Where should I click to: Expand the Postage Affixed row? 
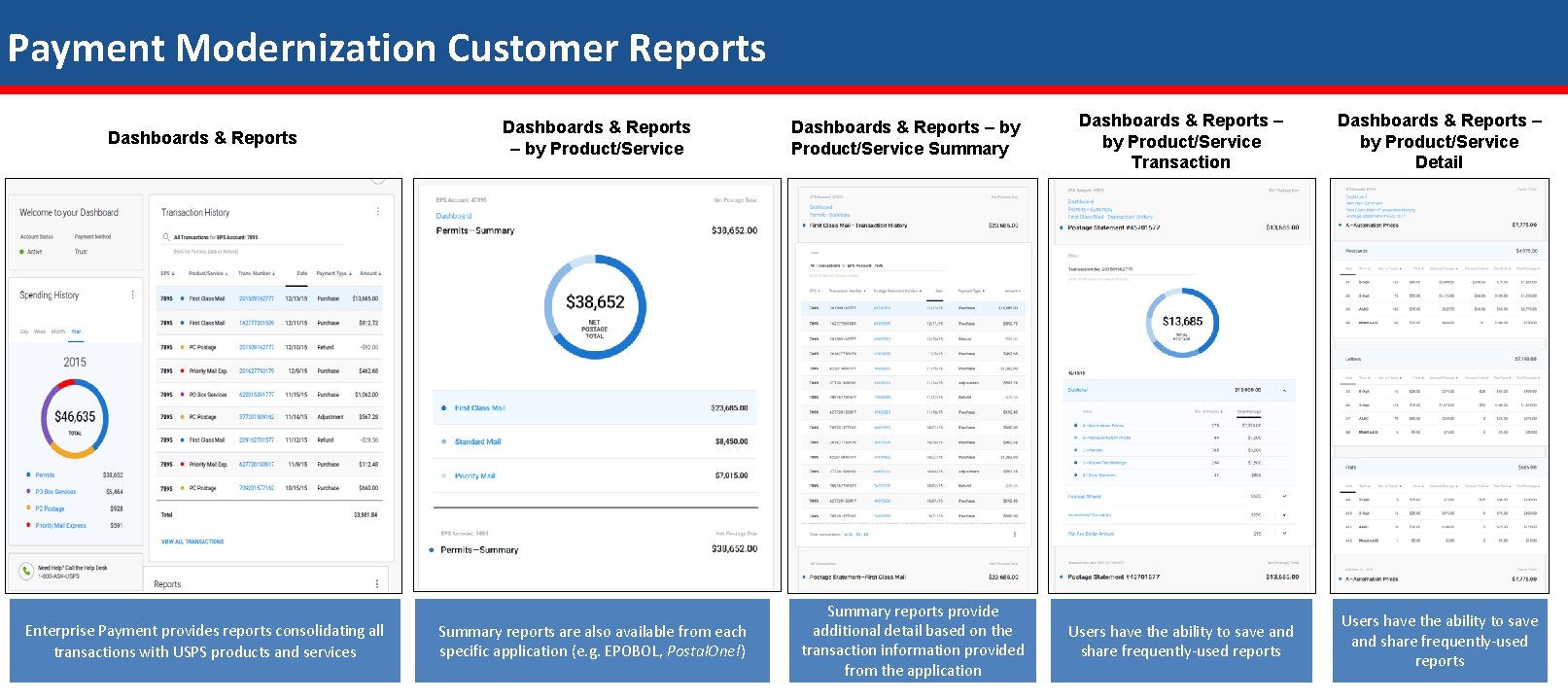(1284, 496)
